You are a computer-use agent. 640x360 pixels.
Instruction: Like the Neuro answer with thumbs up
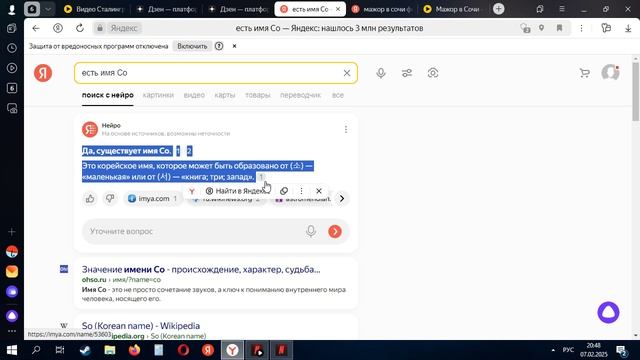(x=90, y=198)
